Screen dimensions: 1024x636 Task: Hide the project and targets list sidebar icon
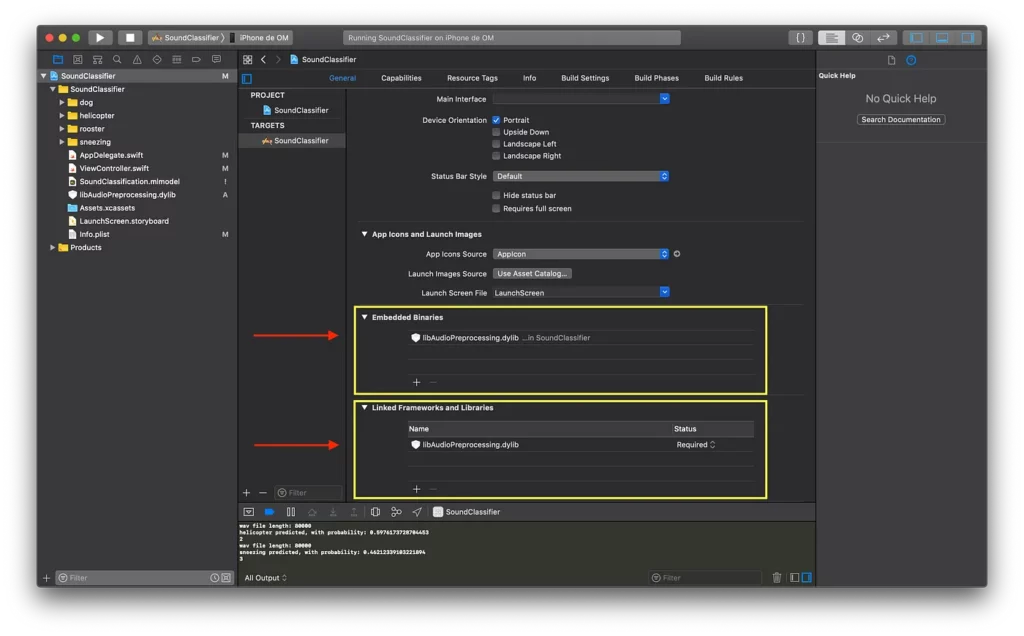click(247, 78)
